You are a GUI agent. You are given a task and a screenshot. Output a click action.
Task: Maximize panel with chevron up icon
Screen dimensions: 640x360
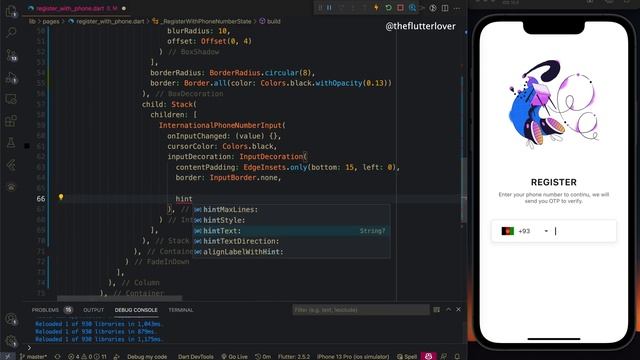pyautogui.click(x=448, y=309)
